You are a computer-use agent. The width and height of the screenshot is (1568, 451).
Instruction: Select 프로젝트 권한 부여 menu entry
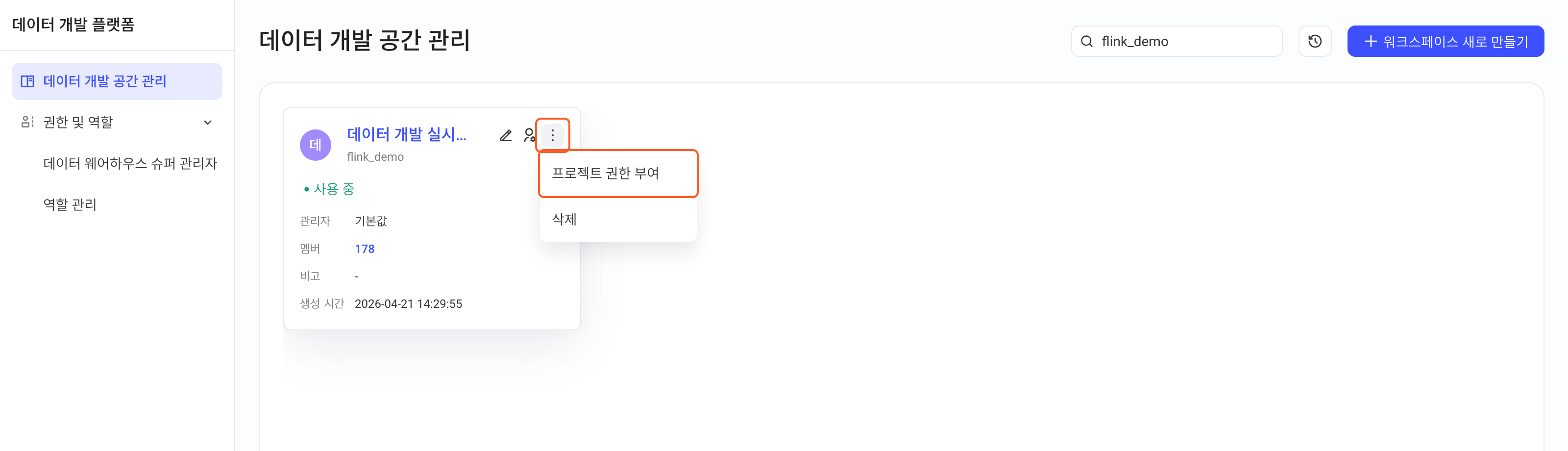click(x=618, y=174)
